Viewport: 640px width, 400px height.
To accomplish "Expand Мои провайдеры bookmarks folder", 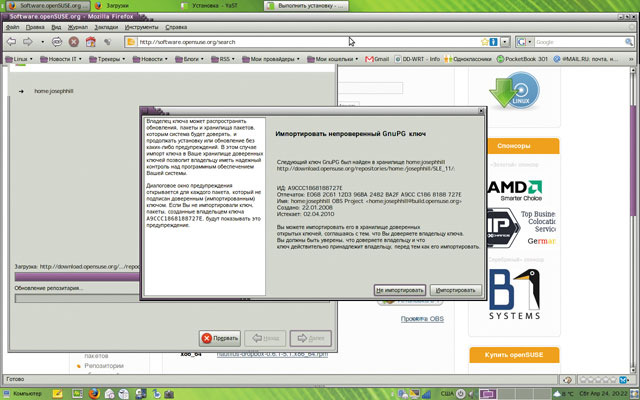I will pos(271,59).
